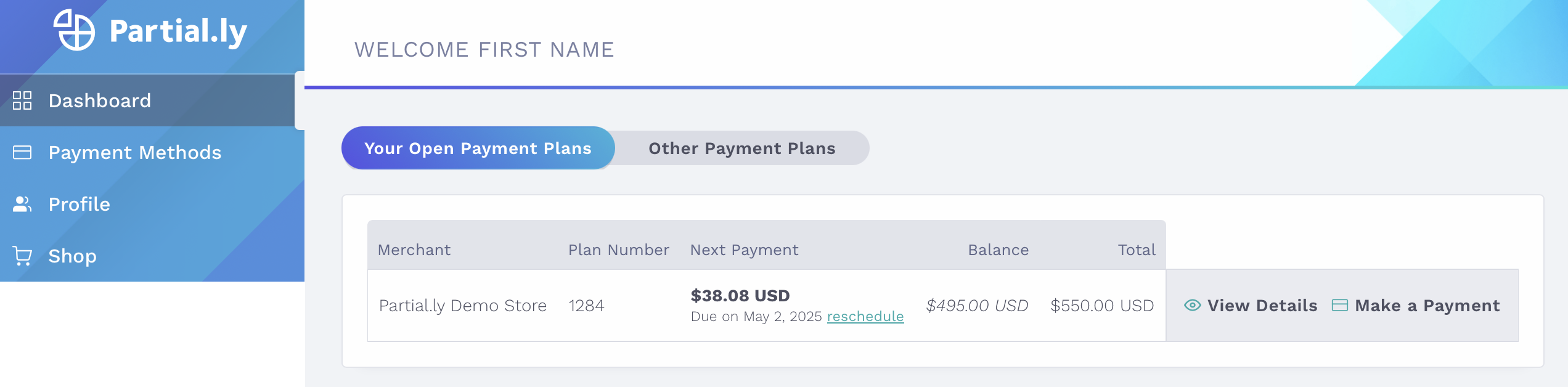This screenshot has width=1568, height=387.
Task: Click the Dashboard grid icon
Action: point(22,100)
